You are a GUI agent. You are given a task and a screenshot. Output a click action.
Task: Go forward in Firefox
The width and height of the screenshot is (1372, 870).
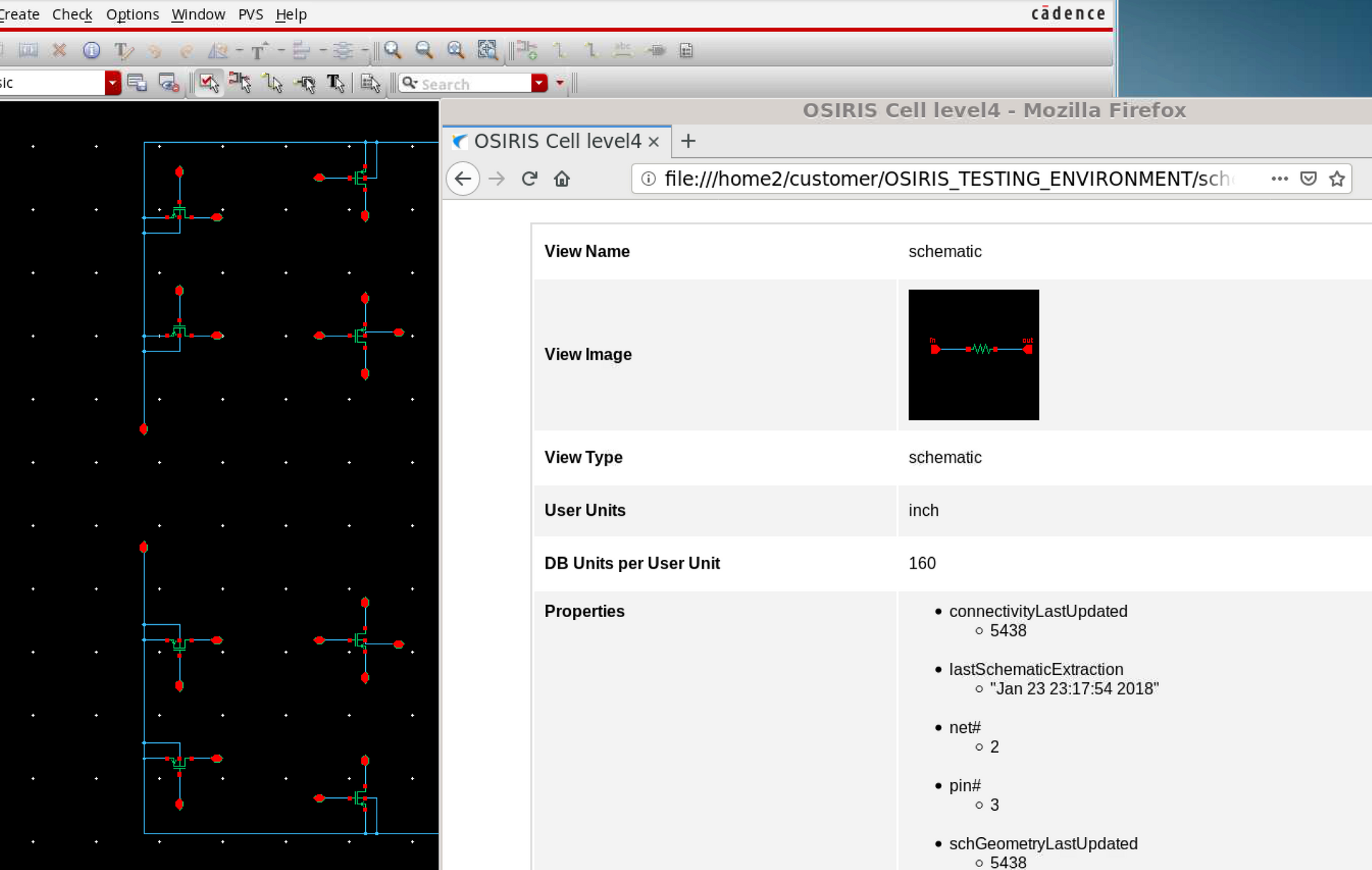(497, 179)
